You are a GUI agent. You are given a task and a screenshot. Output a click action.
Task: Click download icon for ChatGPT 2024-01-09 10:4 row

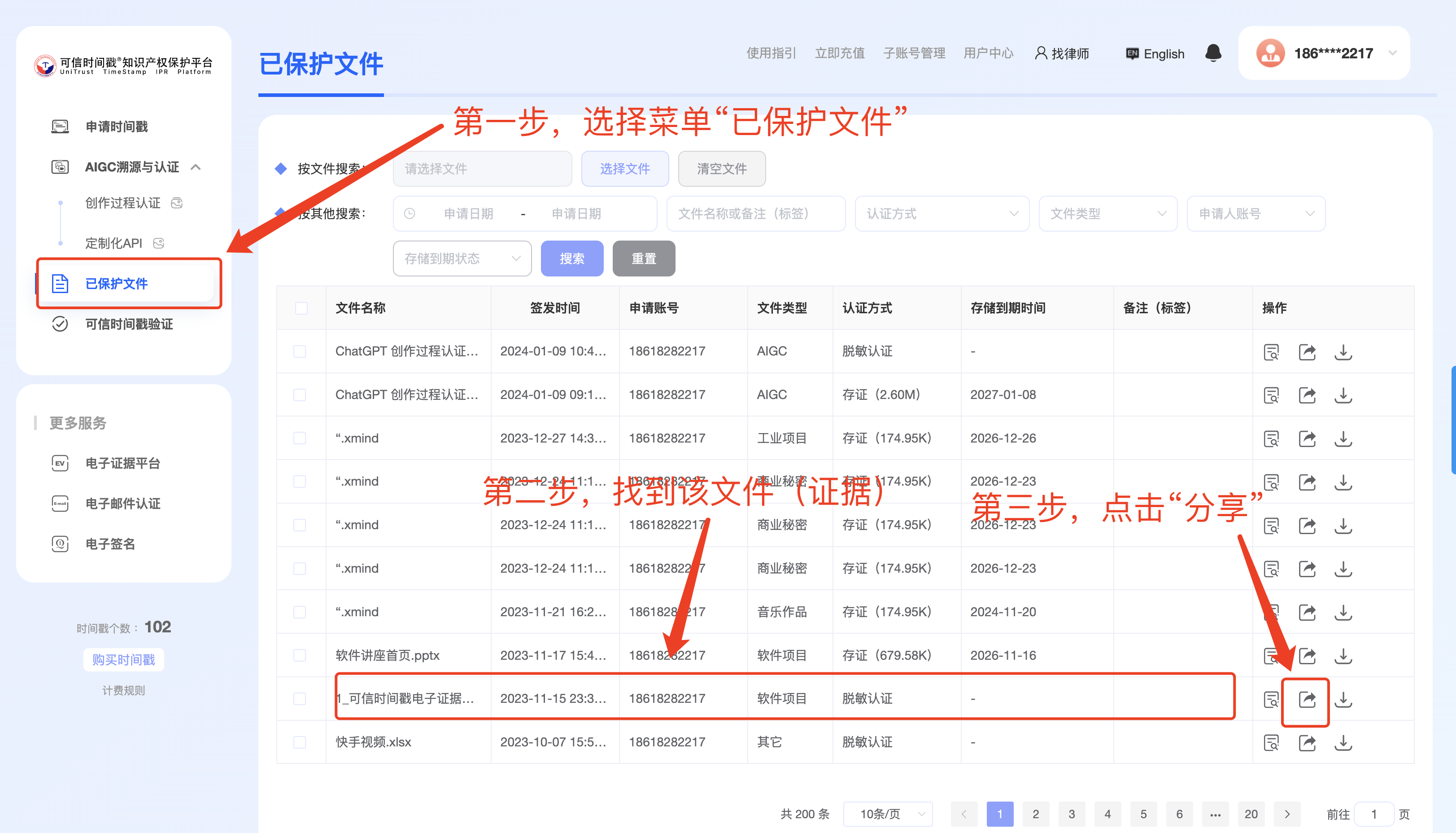coord(1343,352)
